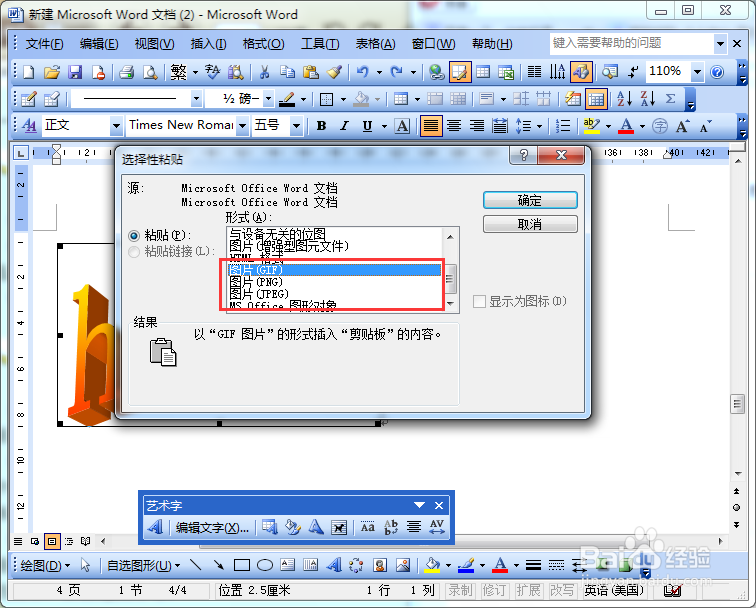This screenshot has height=608, width=756.
Task: Click WordArt Shape icon on WordArt toolbar
Action: tap(316, 527)
